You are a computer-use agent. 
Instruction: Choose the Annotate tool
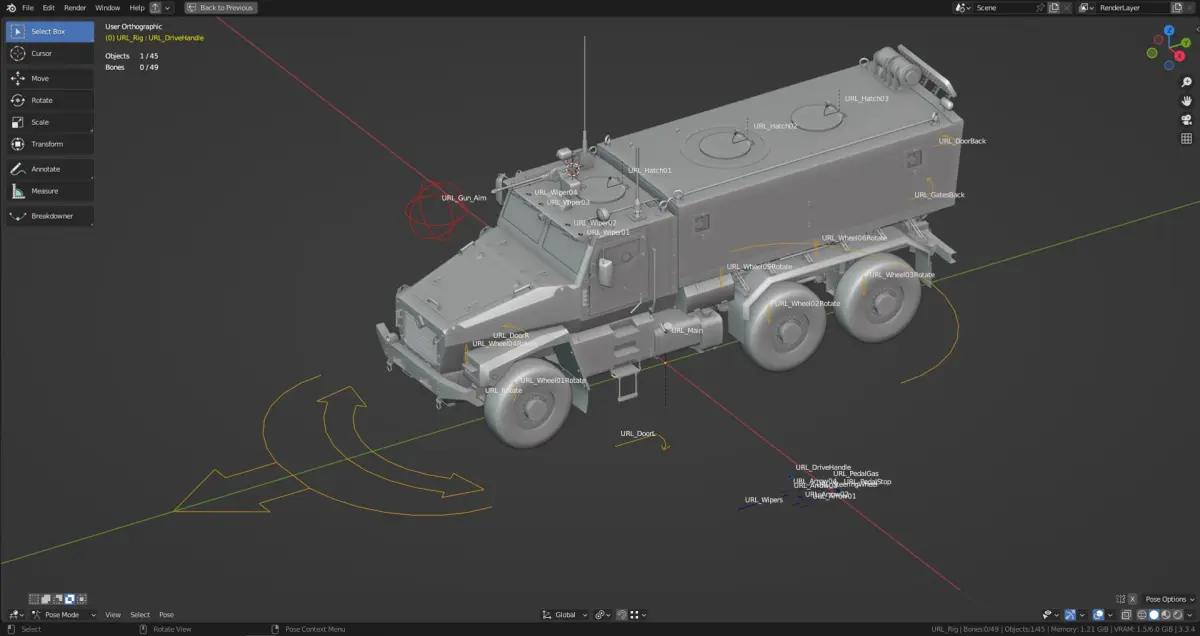point(50,169)
